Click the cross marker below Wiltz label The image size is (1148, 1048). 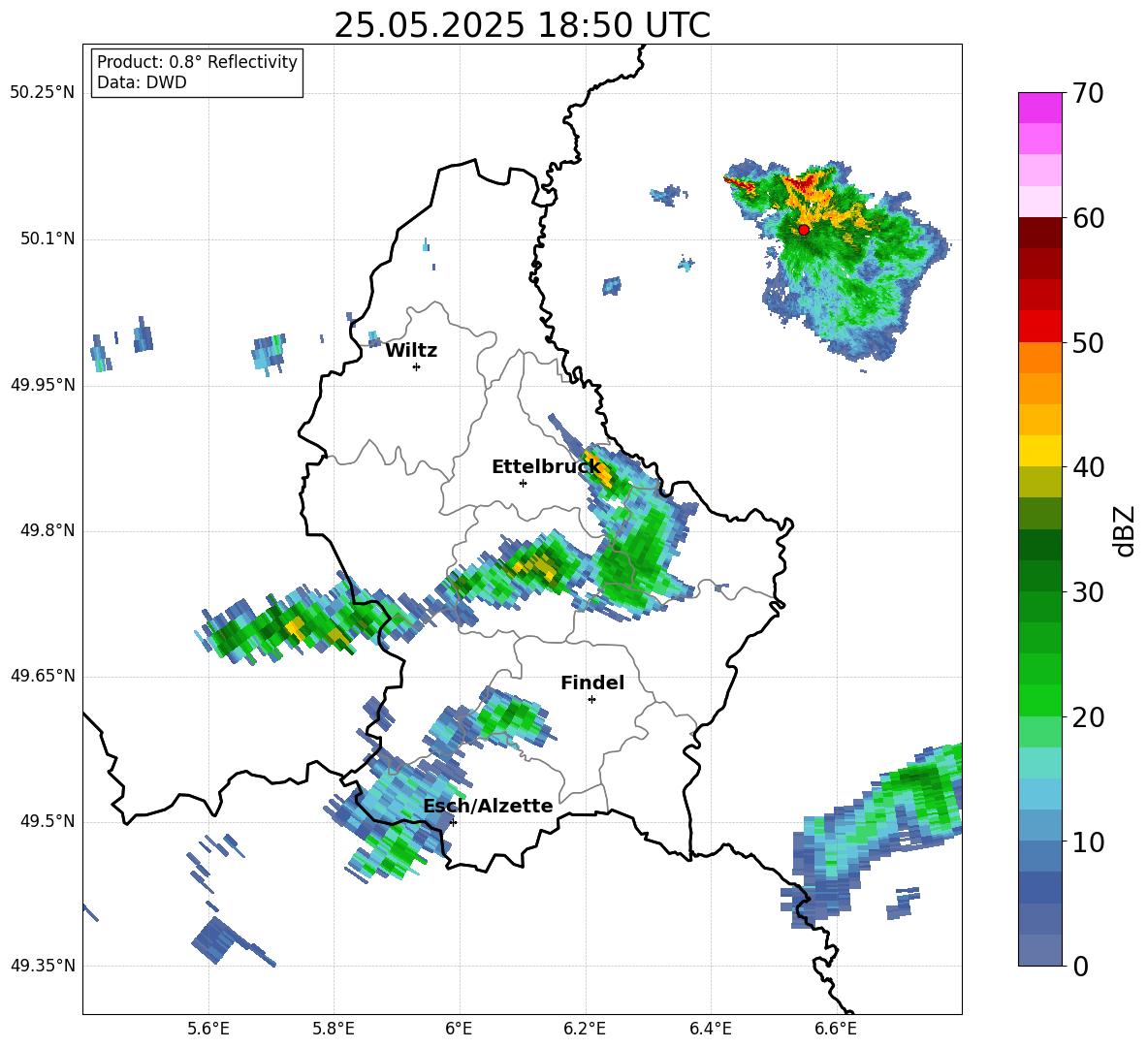coord(416,366)
